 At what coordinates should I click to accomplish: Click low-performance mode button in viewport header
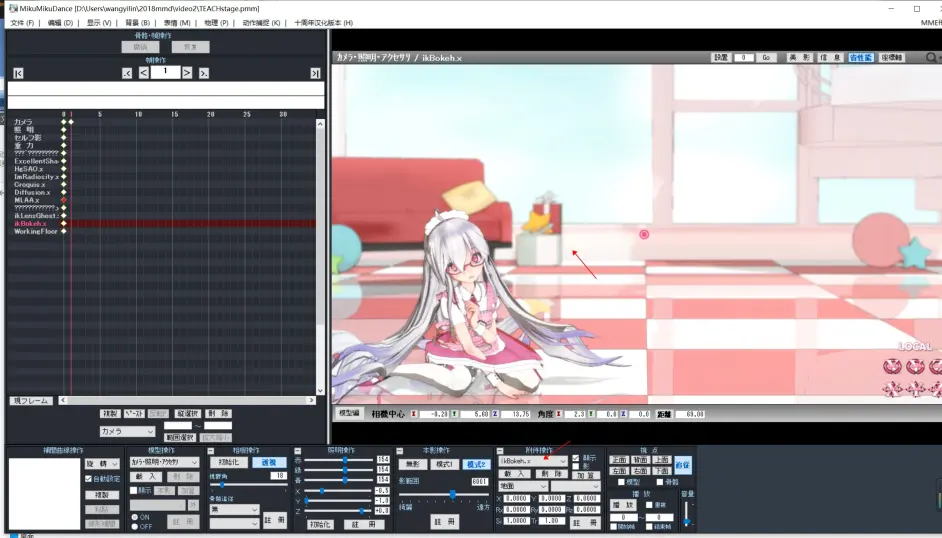point(860,58)
